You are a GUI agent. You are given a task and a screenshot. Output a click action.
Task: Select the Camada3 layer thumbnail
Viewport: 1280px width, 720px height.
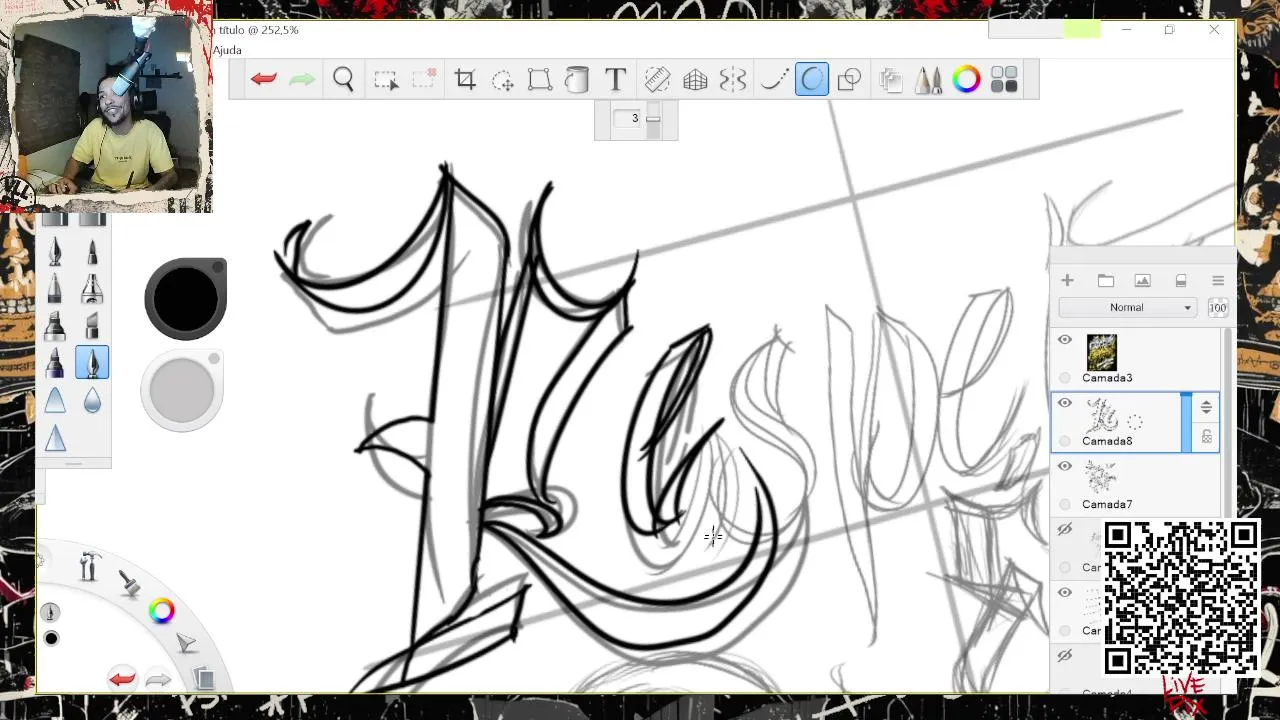(x=1101, y=353)
